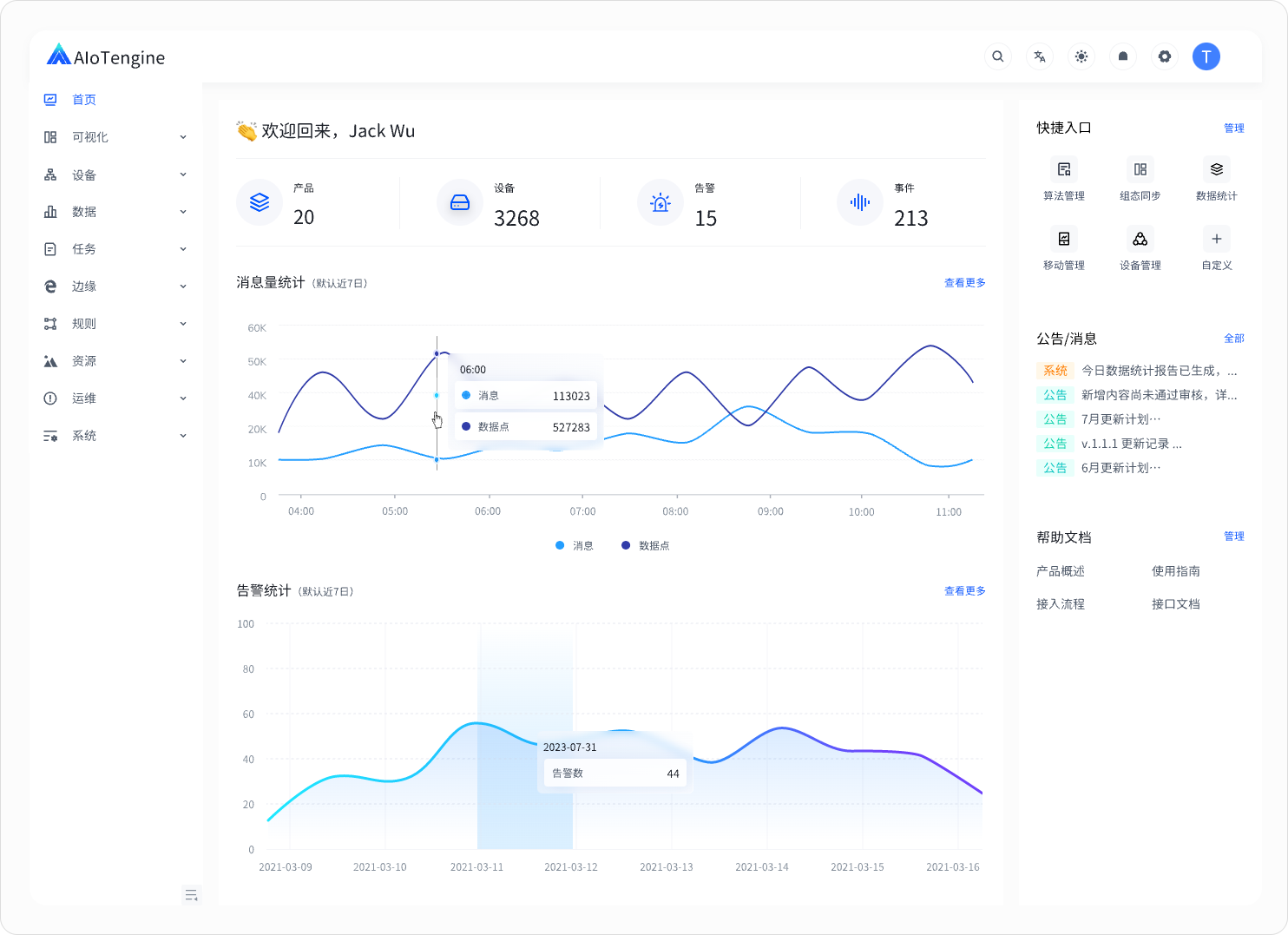Screen dimensions: 1288x935
Task: Expand the 系统 sidebar menu
Action: pos(84,435)
